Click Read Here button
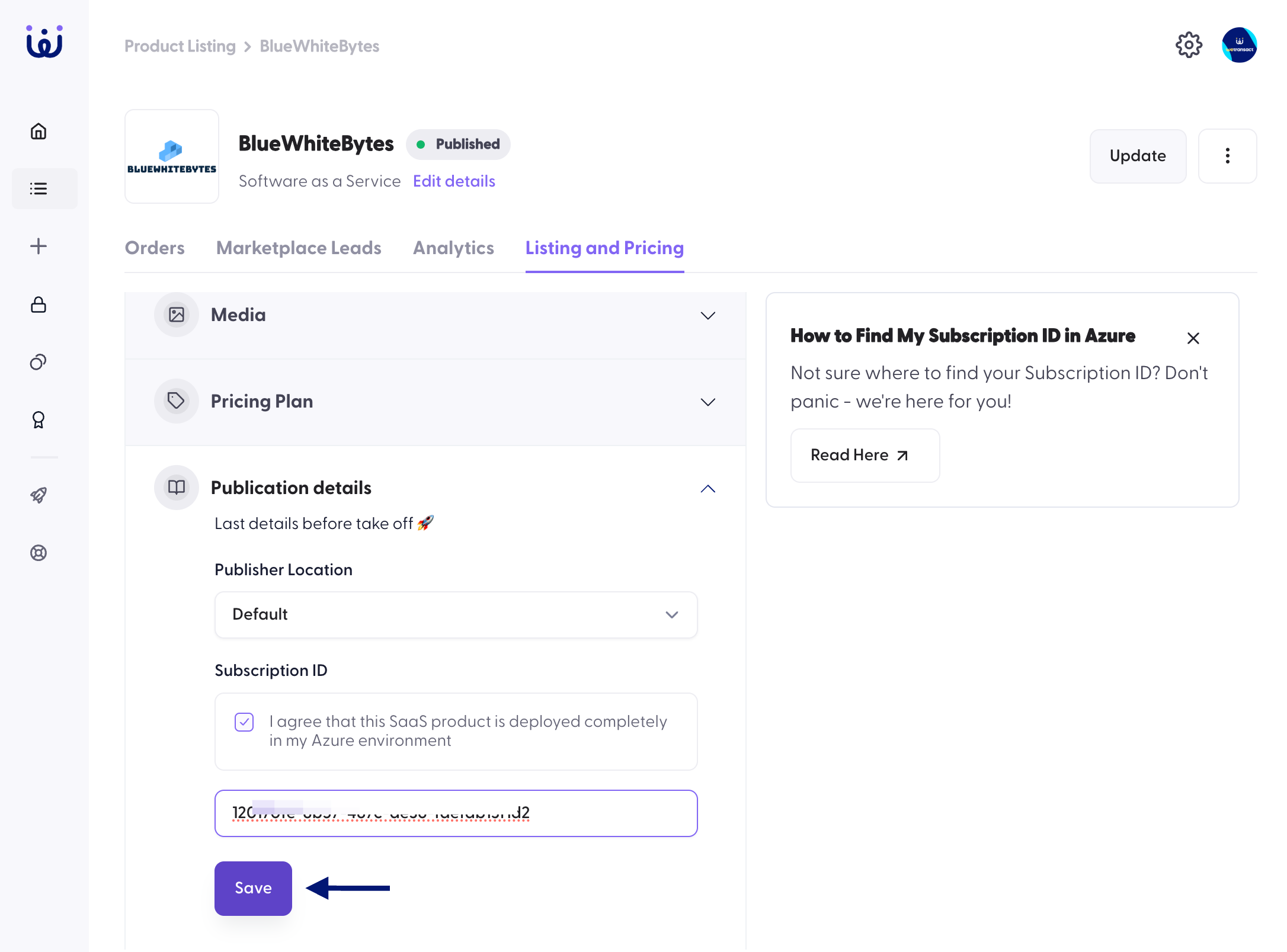1287x952 pixels. coord(865,455)
